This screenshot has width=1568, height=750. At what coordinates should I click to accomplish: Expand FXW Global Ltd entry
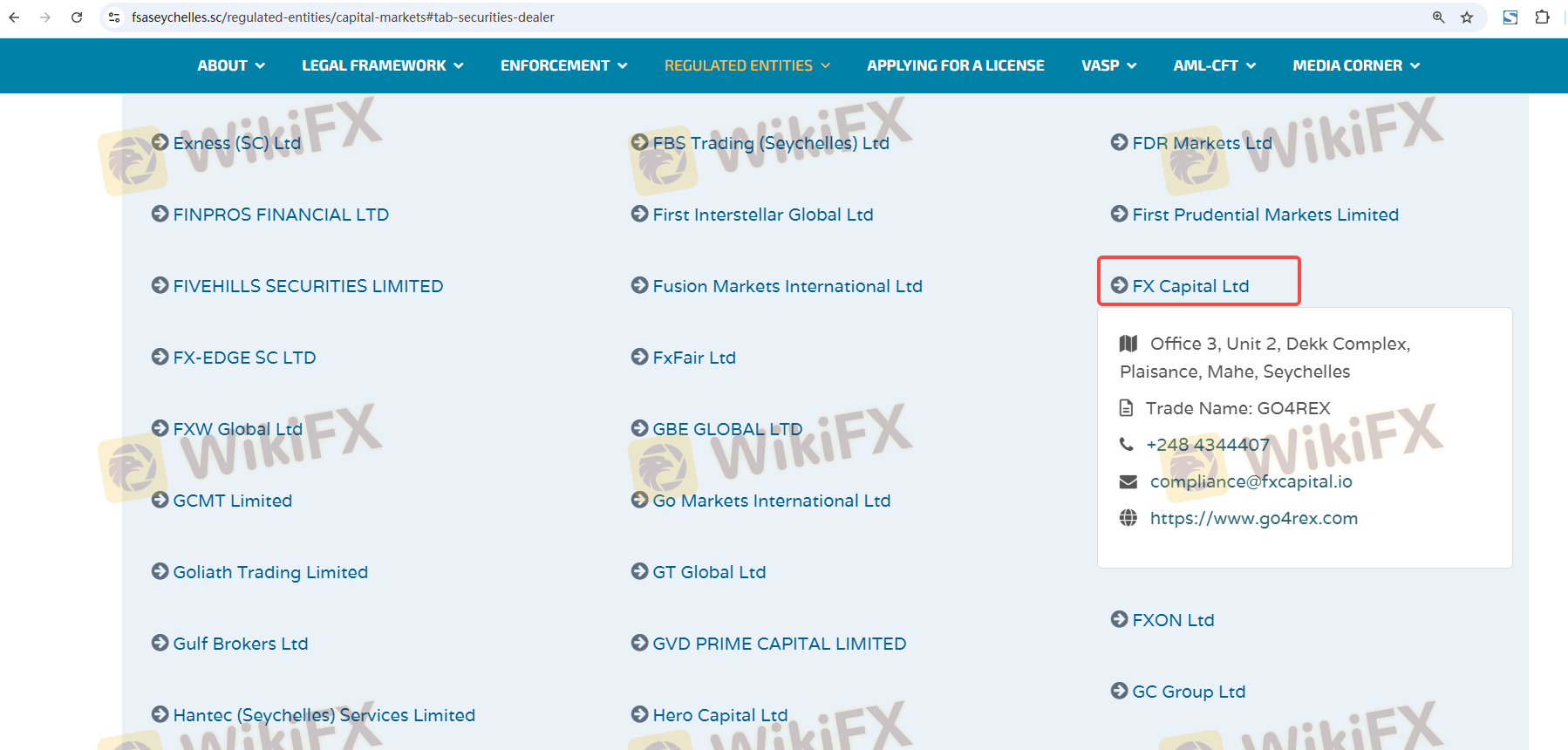click(x=228, y=429)
